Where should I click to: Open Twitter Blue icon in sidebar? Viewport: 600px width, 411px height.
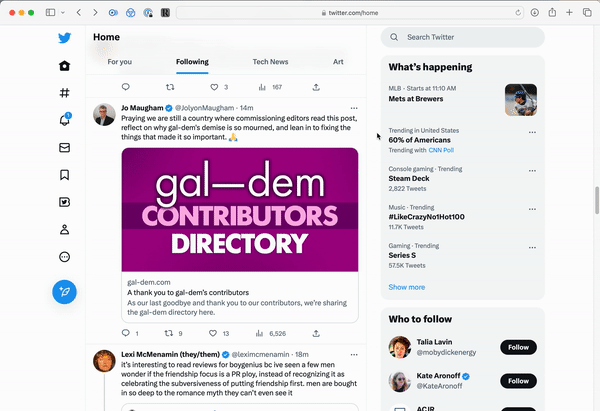pos(64,202)
